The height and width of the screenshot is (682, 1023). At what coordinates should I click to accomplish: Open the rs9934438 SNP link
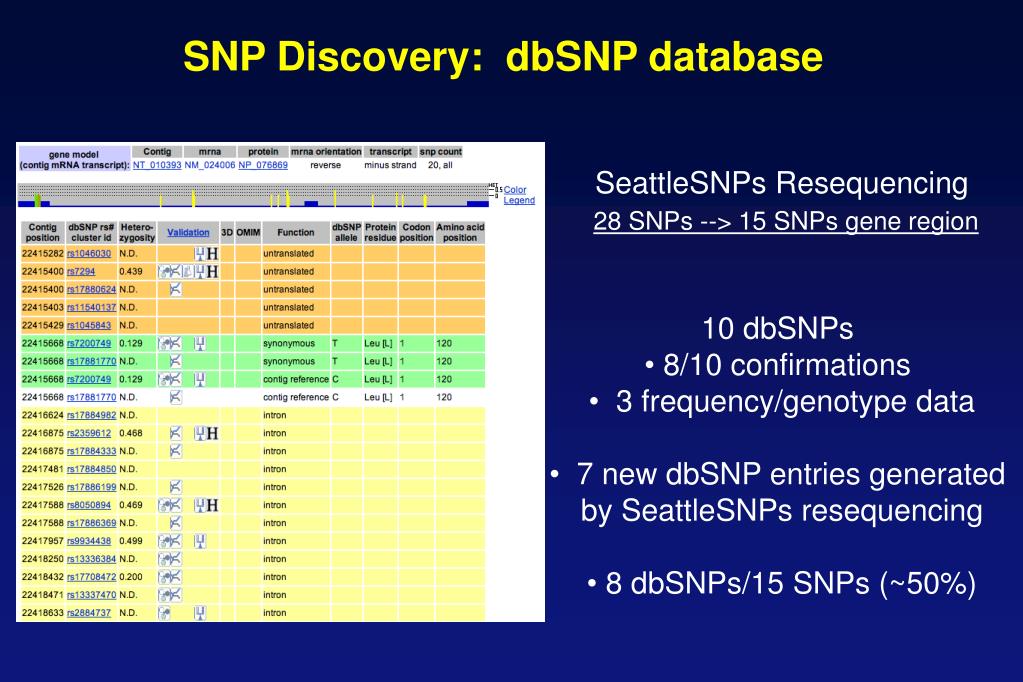coord(89,541)
